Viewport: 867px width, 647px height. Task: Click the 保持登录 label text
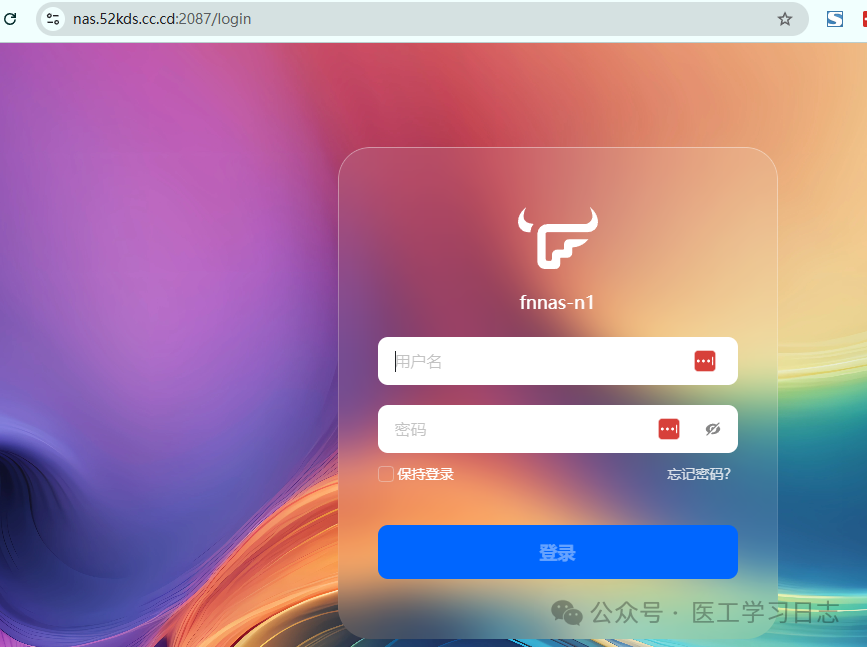(425, 474)
